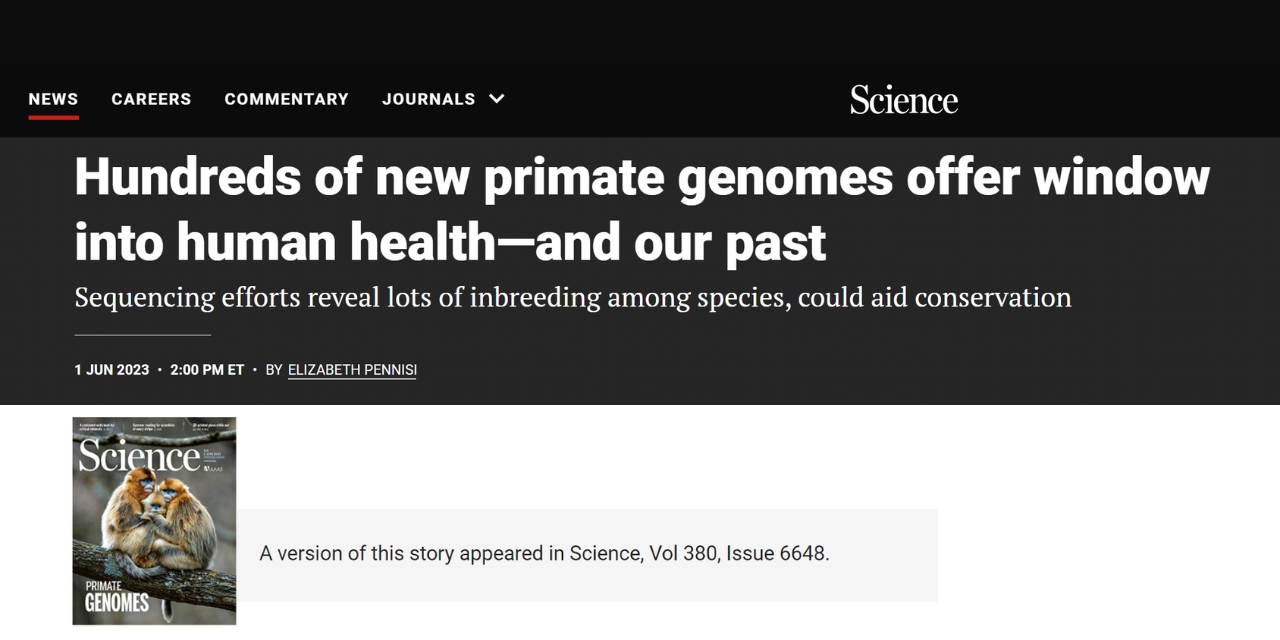Click PRIMATE GENOMES label on the cover
Image resolution: width=1280 pixels, height=640 pixels.
coord(116,595)
